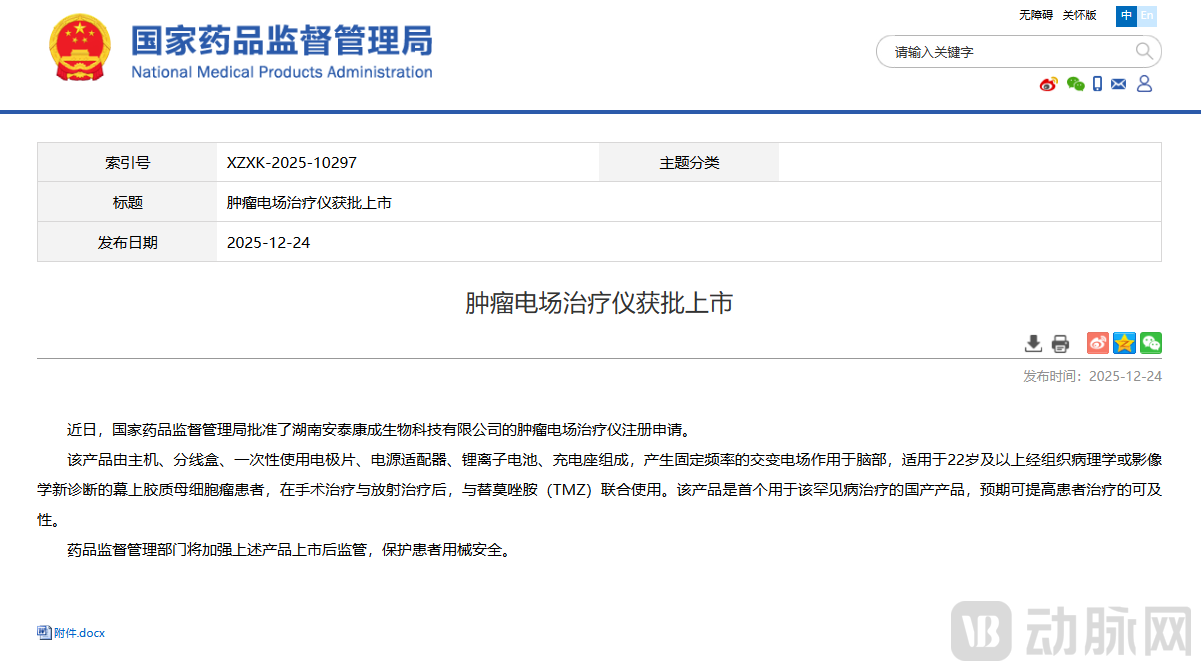1201x671 pixels.
Task: Open the 无障碍 accessibility mode
Action: click(1036, 16)
